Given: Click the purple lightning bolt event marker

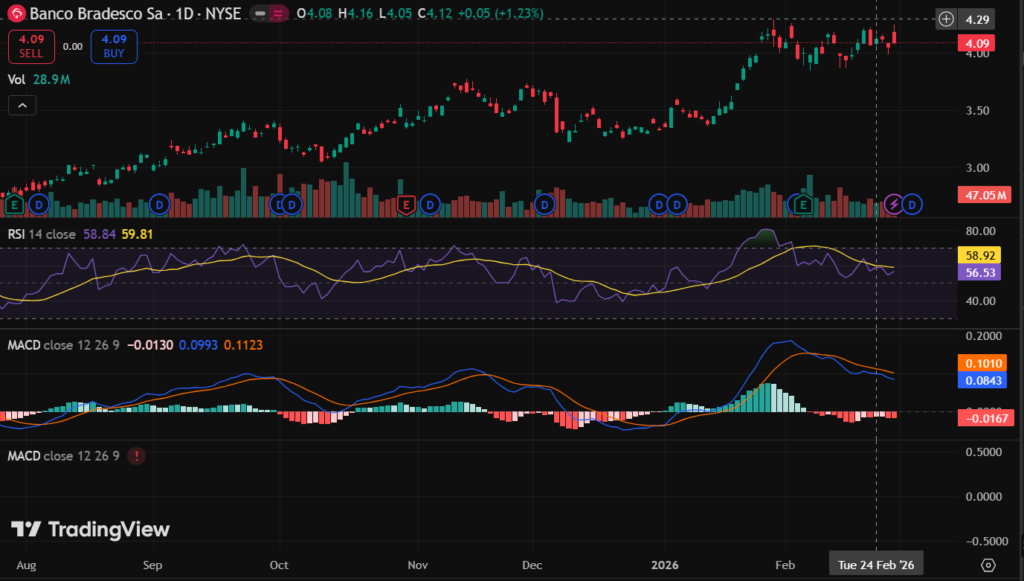Looking at the screenshot, I should point(895,205).
